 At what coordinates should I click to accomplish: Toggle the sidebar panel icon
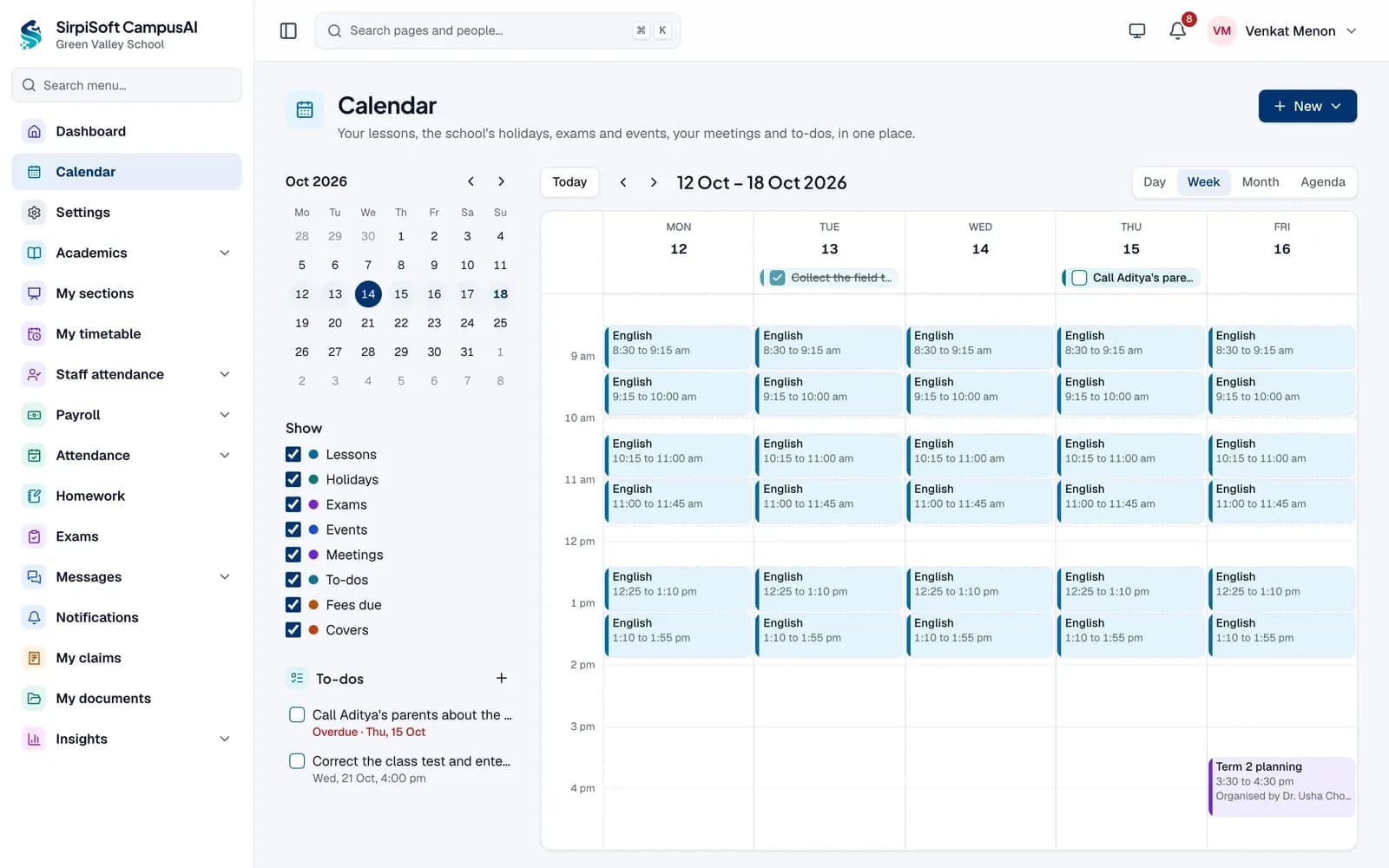(x=288, y=30)
